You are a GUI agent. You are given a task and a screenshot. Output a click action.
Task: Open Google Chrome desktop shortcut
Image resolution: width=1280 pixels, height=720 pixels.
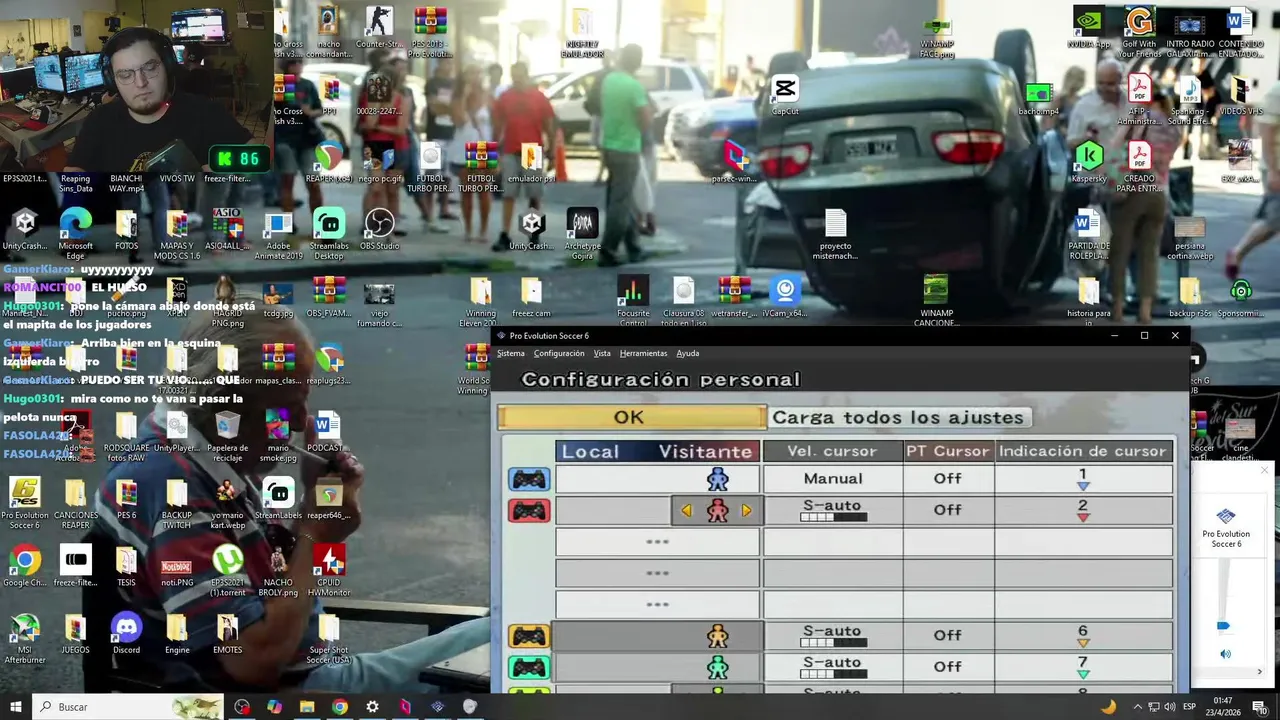click(25, 566)
